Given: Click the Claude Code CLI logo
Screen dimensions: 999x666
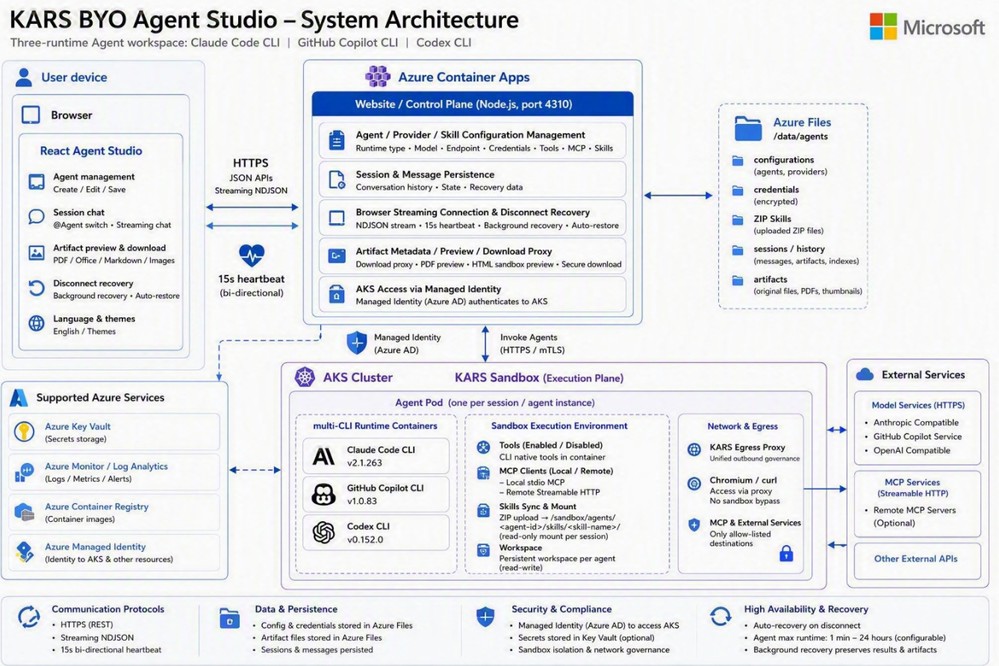Looking at the screenshot, I should point(324,456).
